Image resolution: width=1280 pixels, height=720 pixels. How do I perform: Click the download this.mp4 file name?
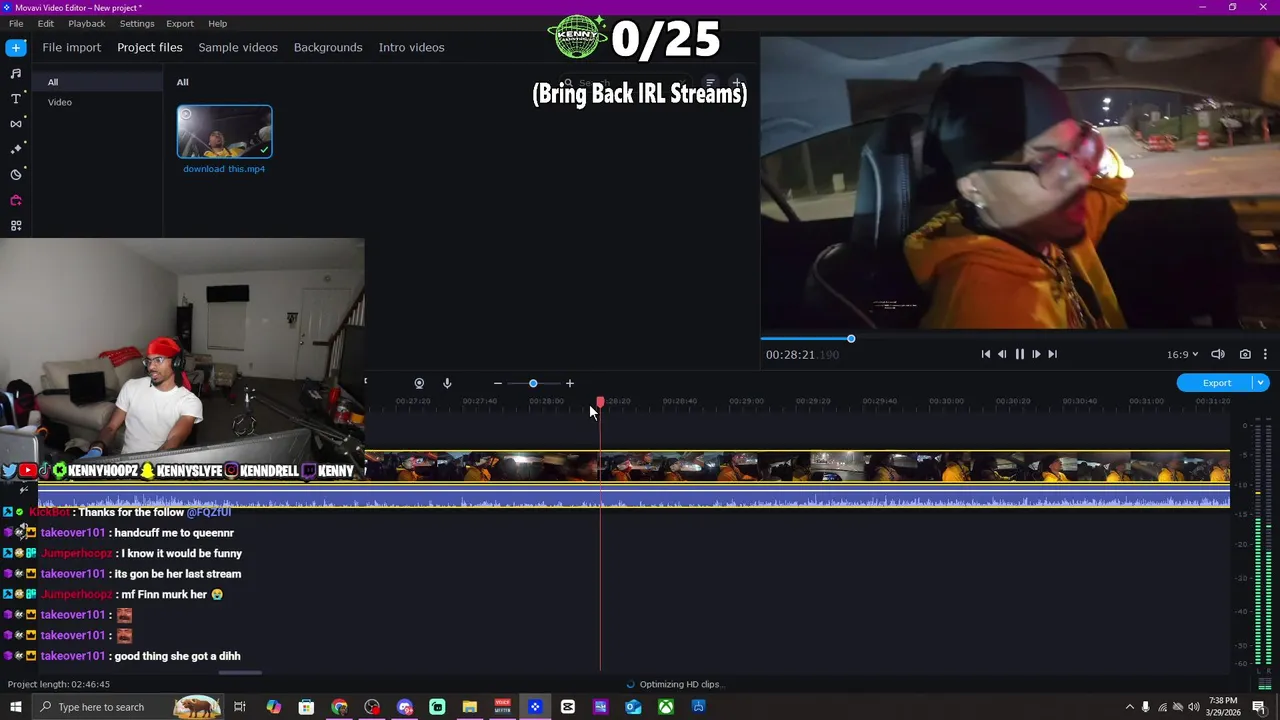224,169
